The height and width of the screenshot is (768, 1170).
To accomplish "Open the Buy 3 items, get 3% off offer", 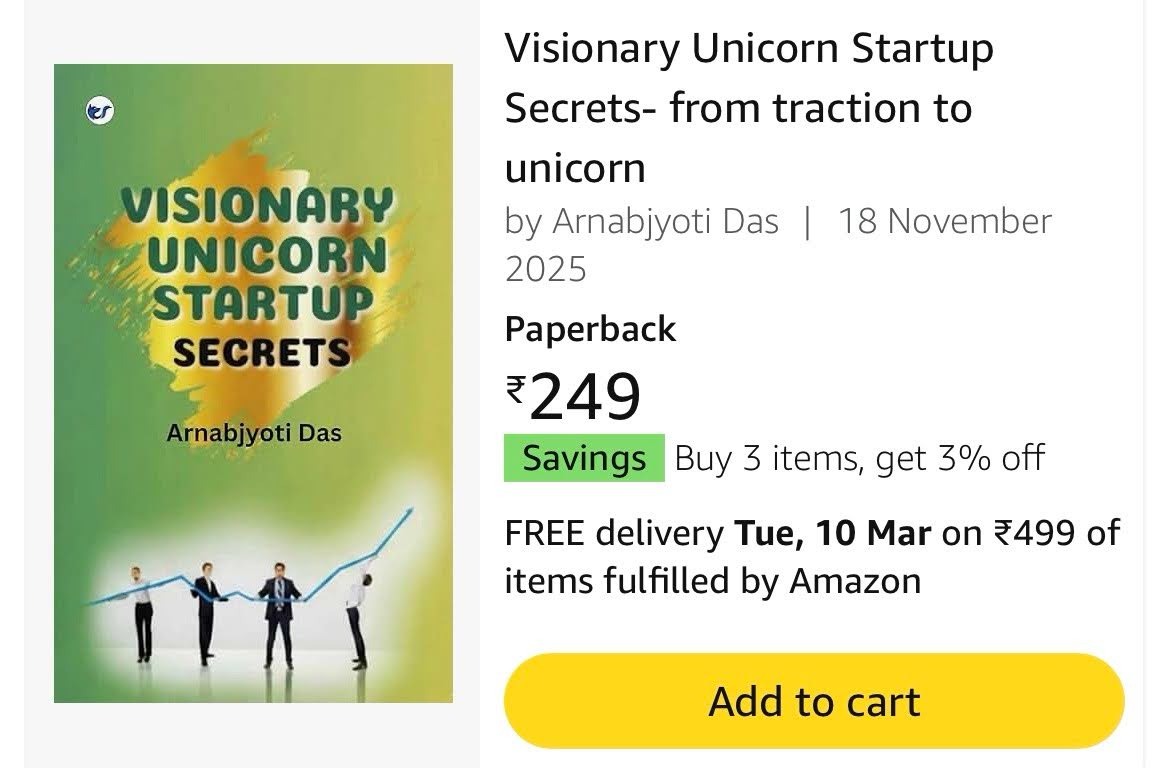I will click(859, 458).
